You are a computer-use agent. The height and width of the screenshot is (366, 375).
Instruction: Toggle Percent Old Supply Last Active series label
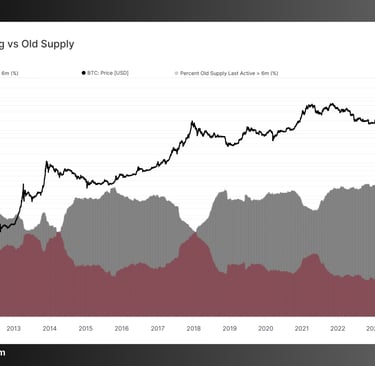pos(229,73)
